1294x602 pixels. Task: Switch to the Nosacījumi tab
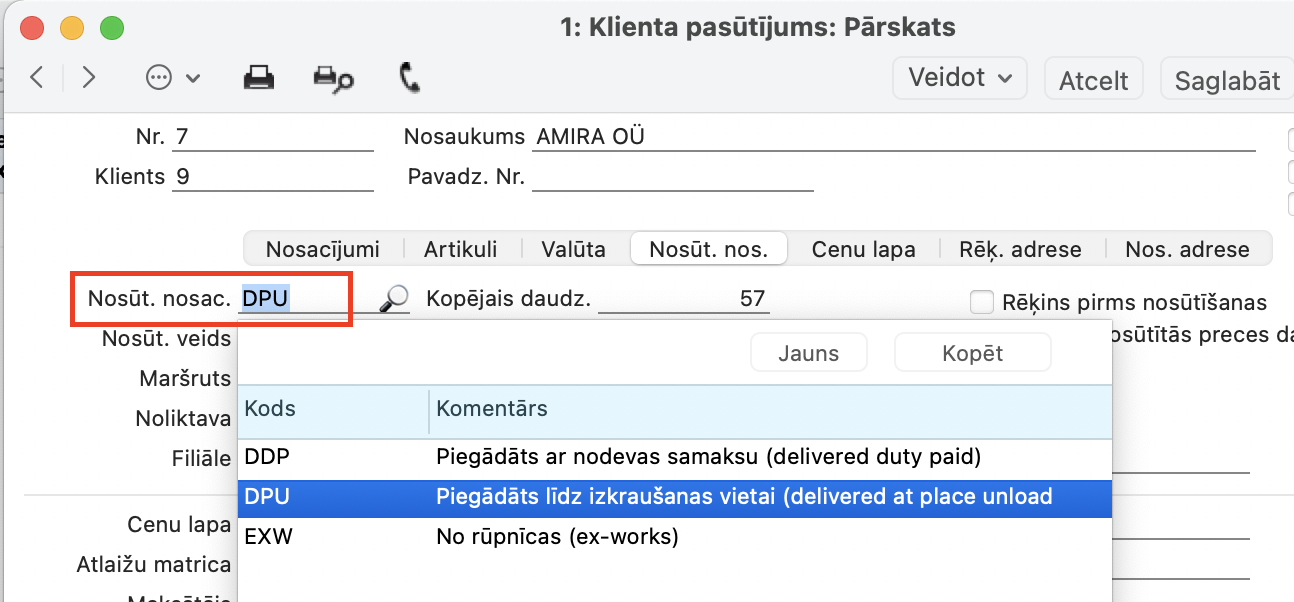323,249
